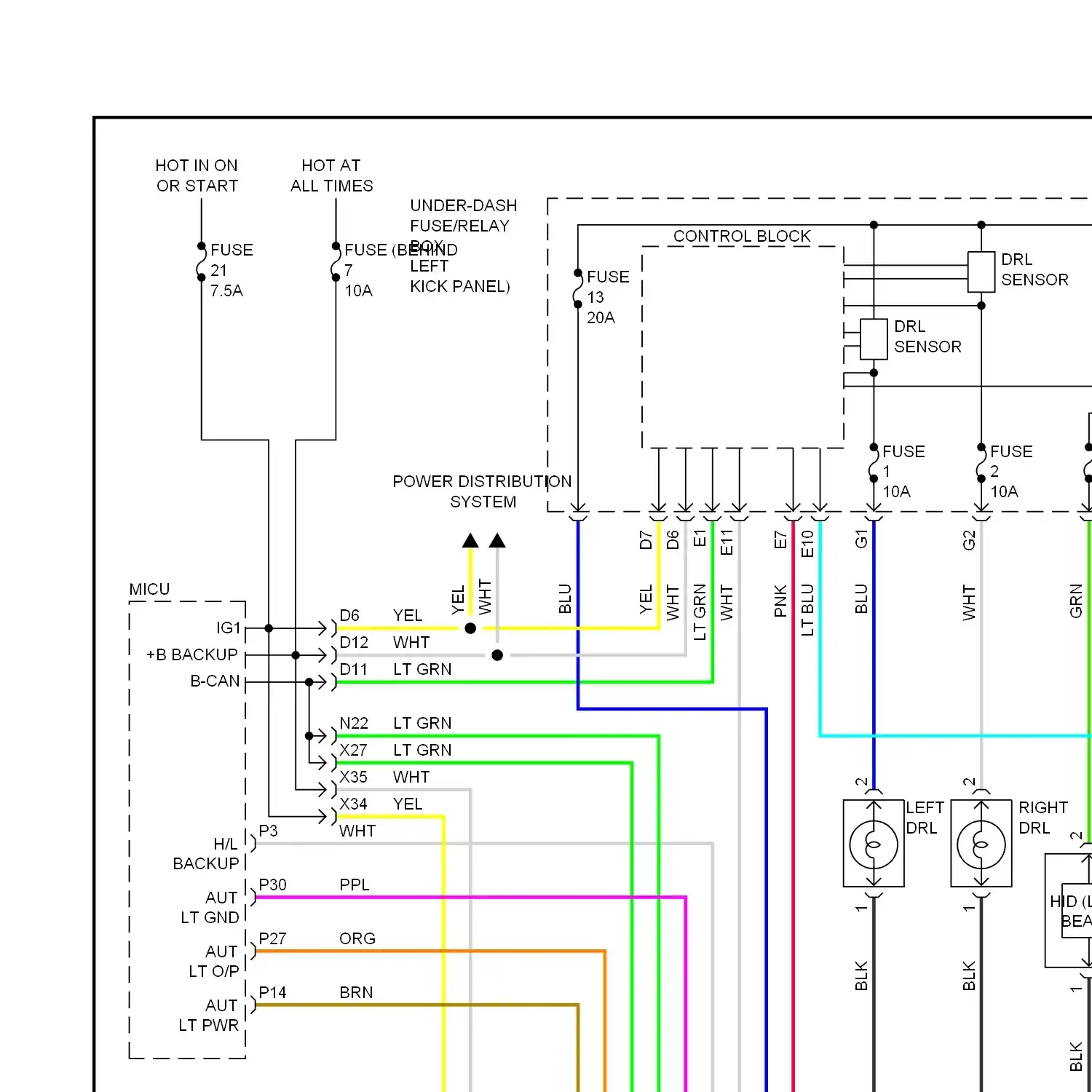Viewport: 1092px width, 1092px height.
Task: Click the N22 connector pin label
Action: click(354, 723)
